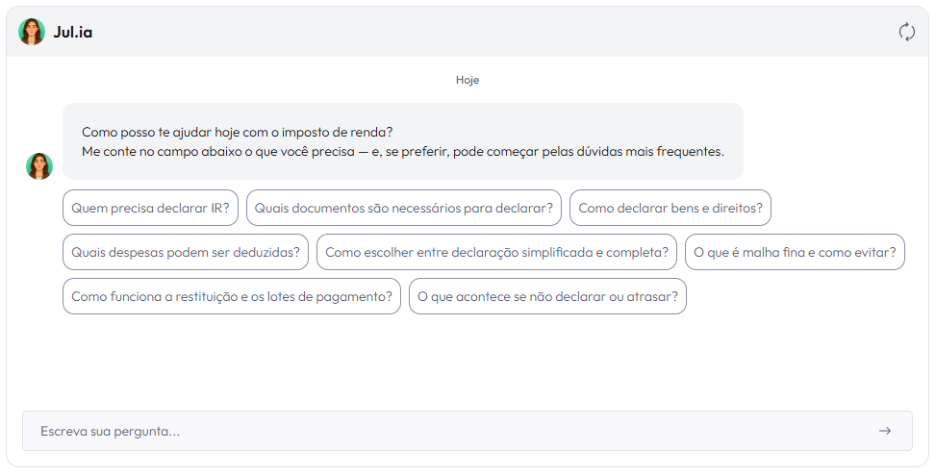
Task: Click Jul.ia's avatar in the header
Action: click(32, 32)
